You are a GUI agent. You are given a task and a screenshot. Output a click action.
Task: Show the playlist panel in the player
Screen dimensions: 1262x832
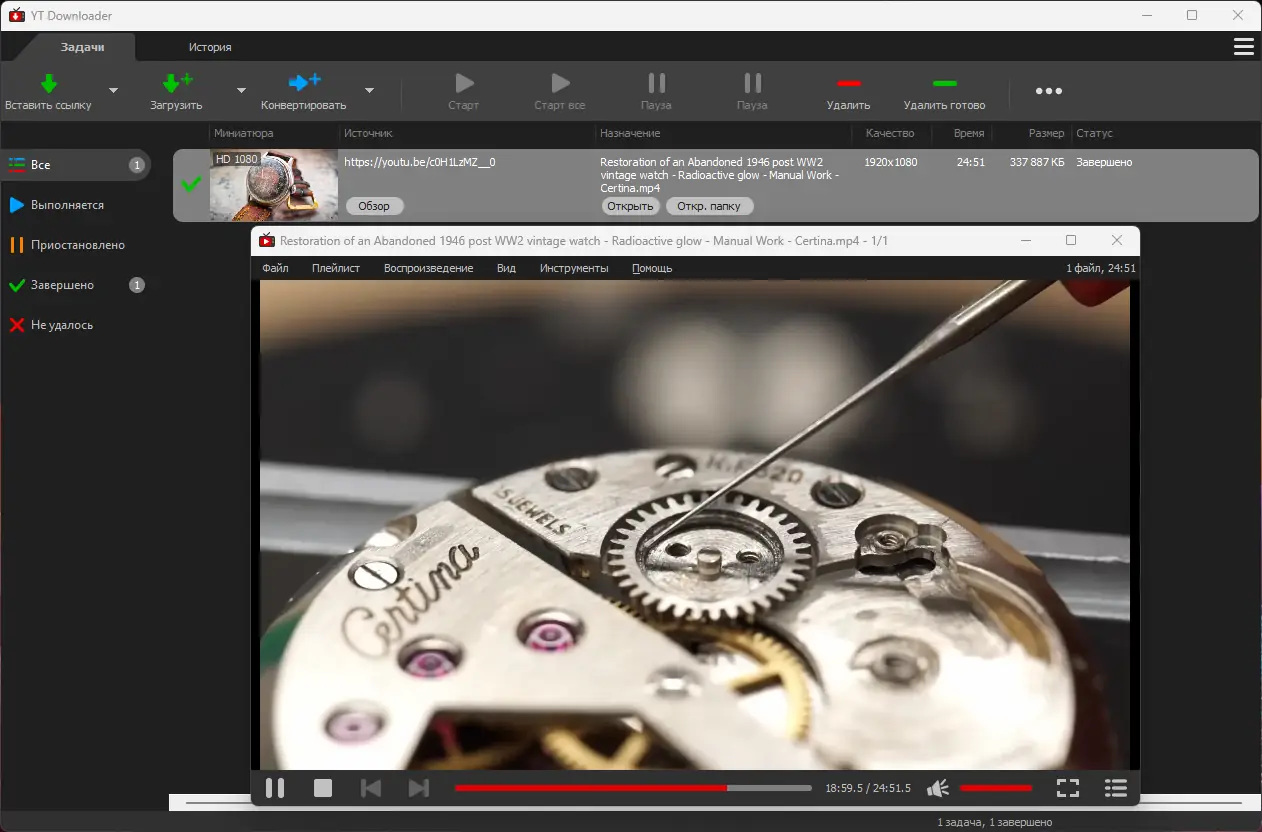[1116, 788]
